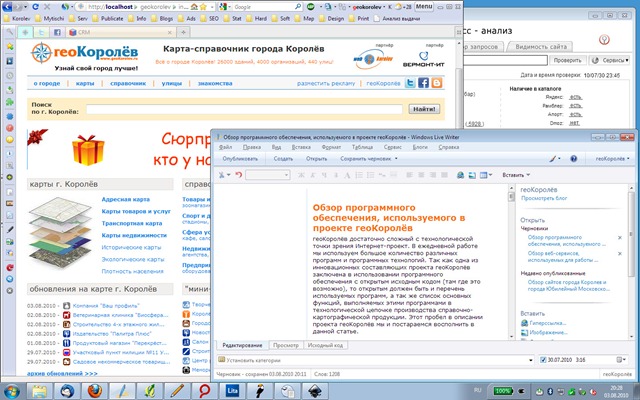
Task: Open the SEO bookmarks folder
Action: [209, 18]
